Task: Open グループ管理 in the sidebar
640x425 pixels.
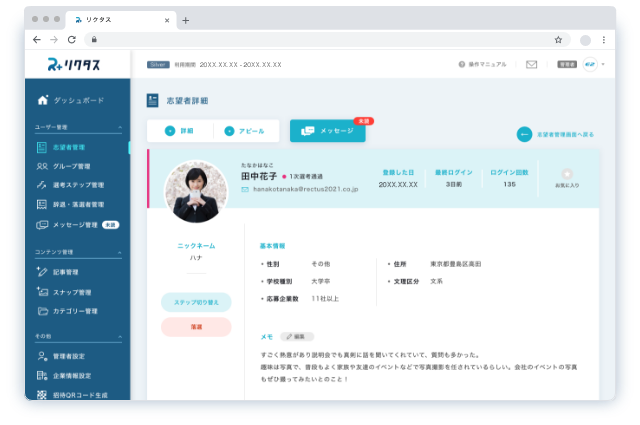Action: pyautogui.click(x=70, y=166)
